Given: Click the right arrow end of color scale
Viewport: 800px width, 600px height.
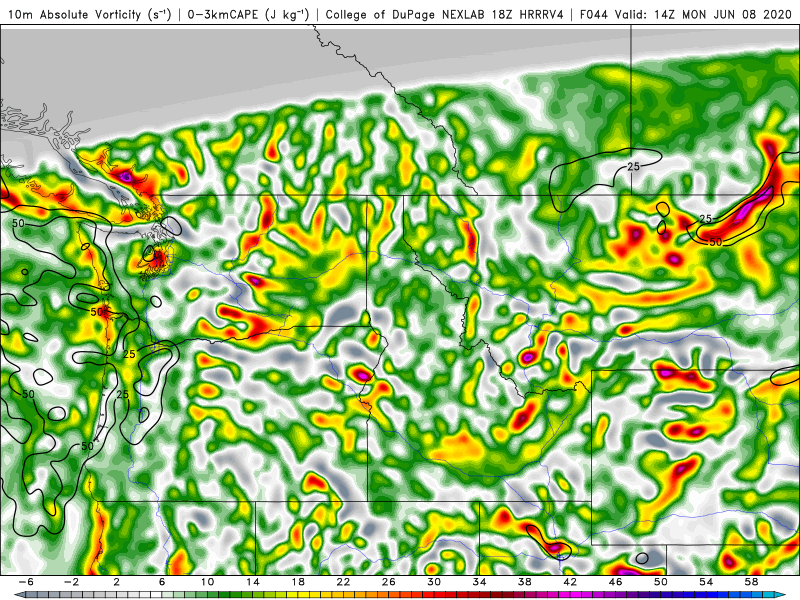Looking at the screenshot, I should [781, 594].
